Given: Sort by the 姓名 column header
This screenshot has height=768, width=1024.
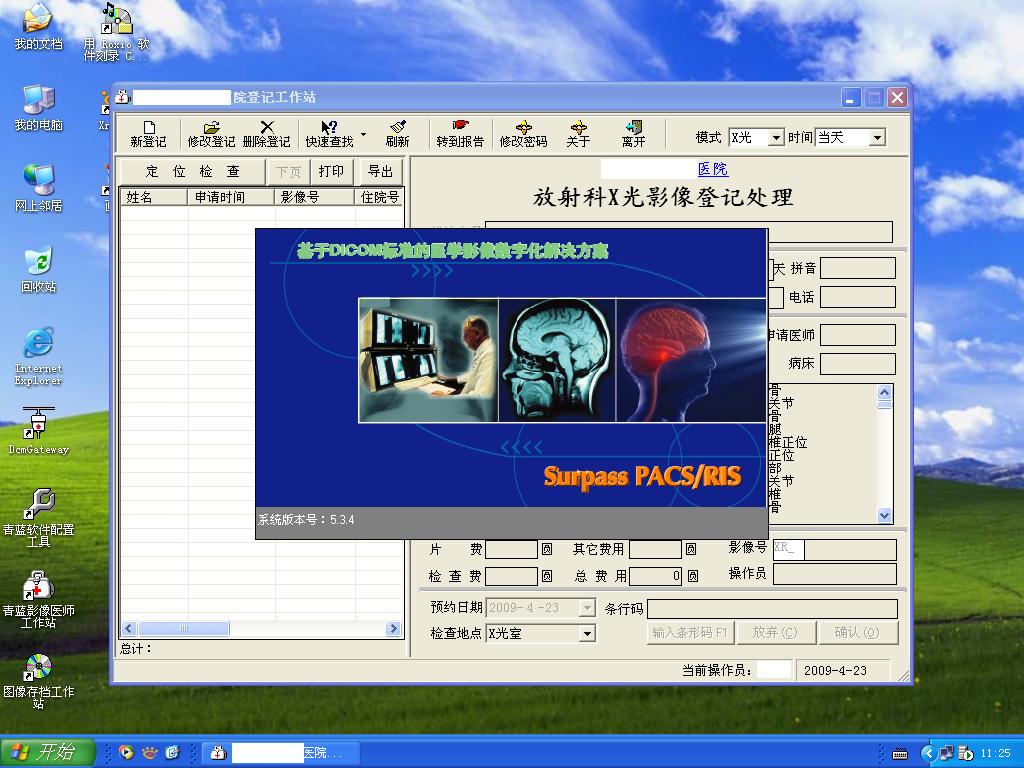Looking at the screenshot, I should tap(153, 197).
